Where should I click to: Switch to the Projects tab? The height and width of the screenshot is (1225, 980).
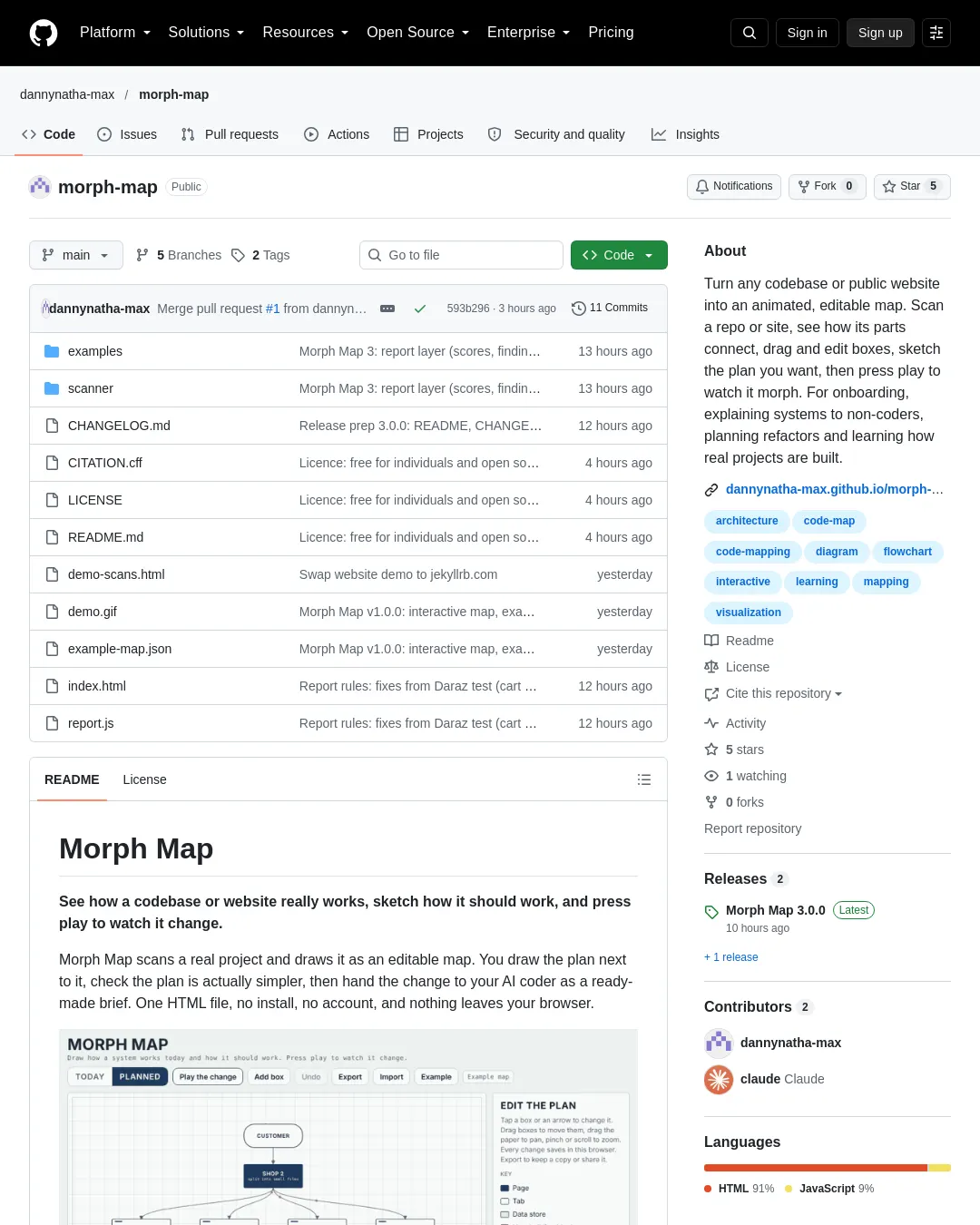428,134
